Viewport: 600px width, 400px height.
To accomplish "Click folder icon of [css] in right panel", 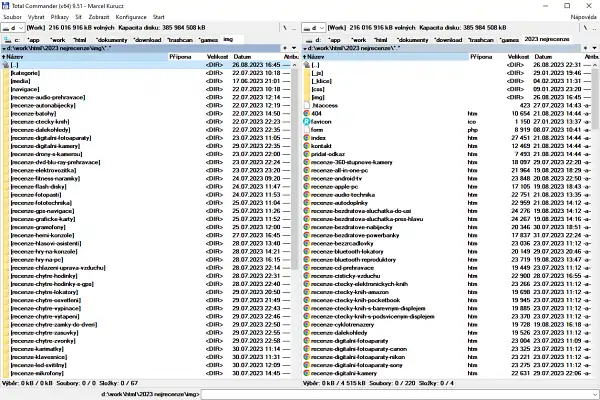I will 306,89.
